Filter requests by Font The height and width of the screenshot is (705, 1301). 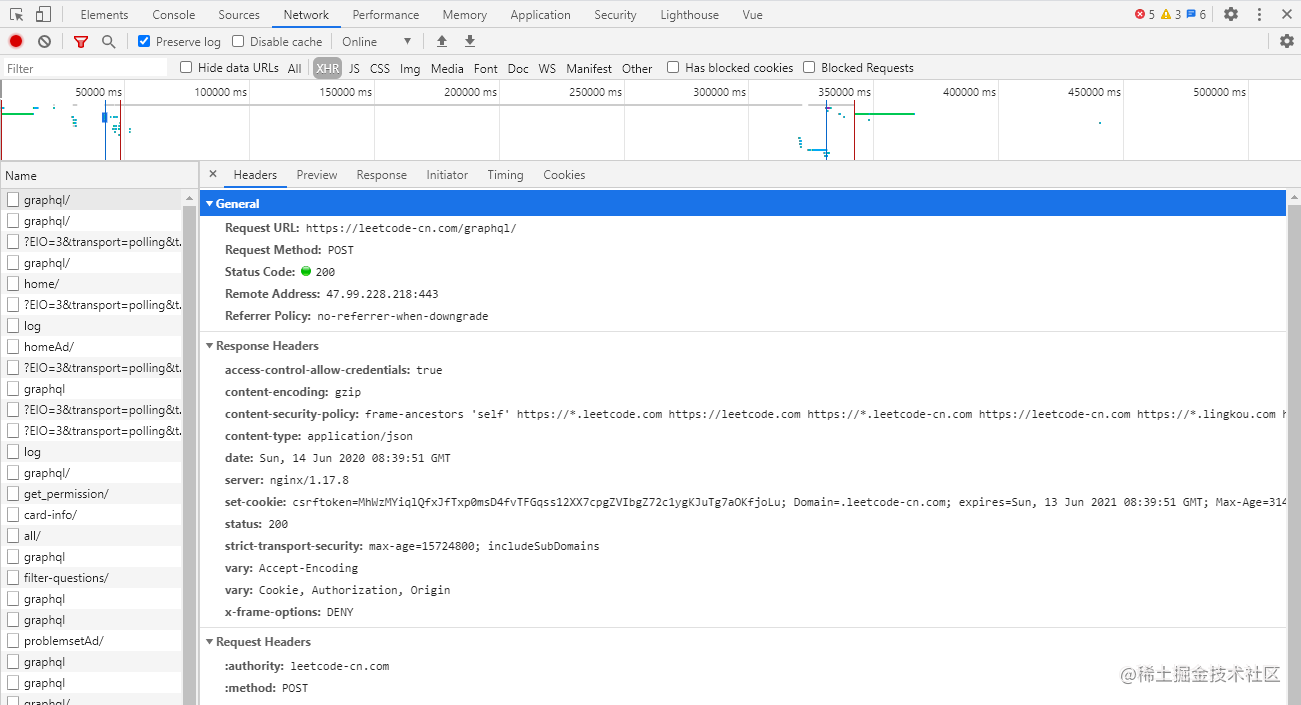coord(486,68)
